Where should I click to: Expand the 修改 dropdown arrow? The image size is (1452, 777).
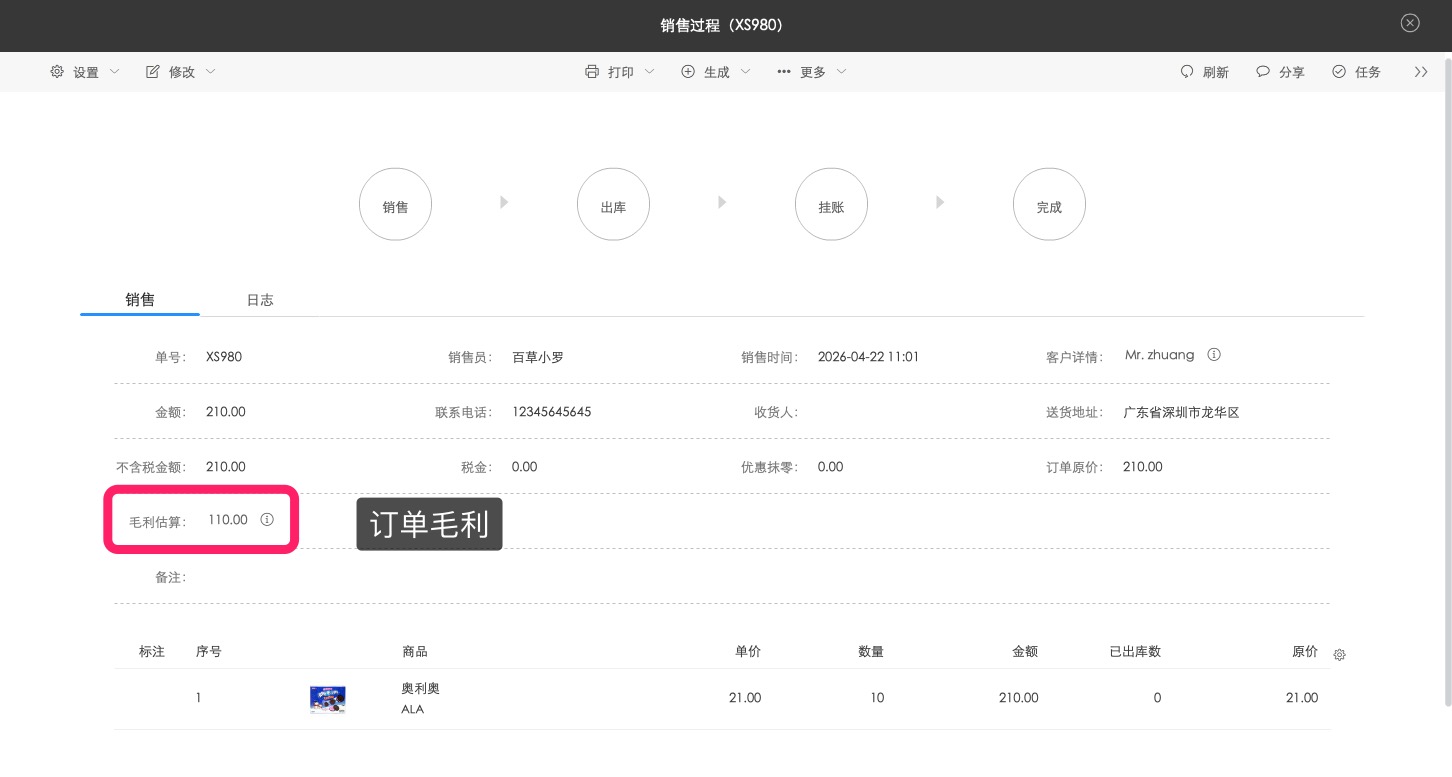[210, 72]
